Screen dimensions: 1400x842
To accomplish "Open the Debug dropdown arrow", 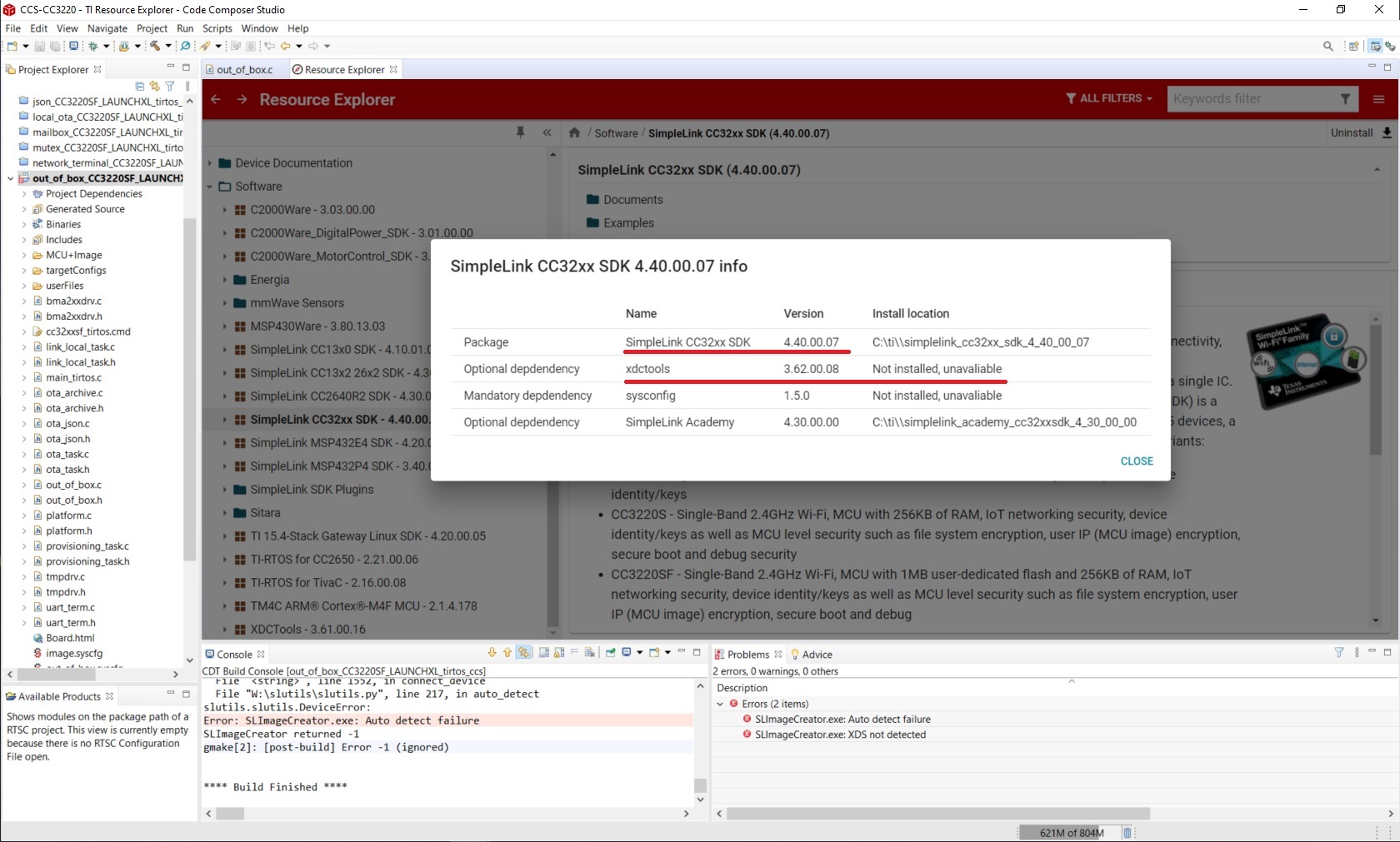I will click(x=107, y=47).
